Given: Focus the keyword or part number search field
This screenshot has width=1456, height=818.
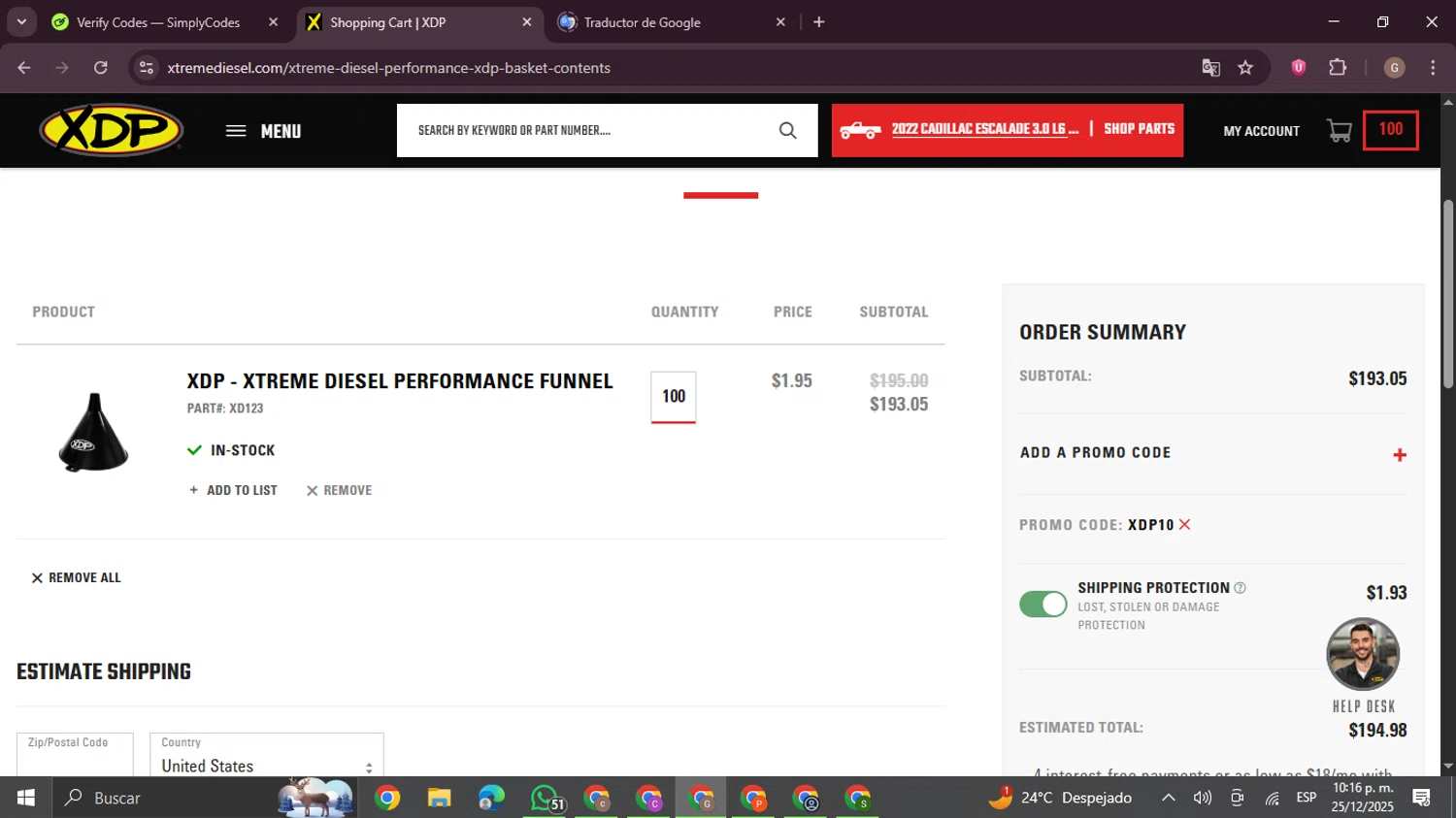Looking at the screenshot, I should click(587, 130).
